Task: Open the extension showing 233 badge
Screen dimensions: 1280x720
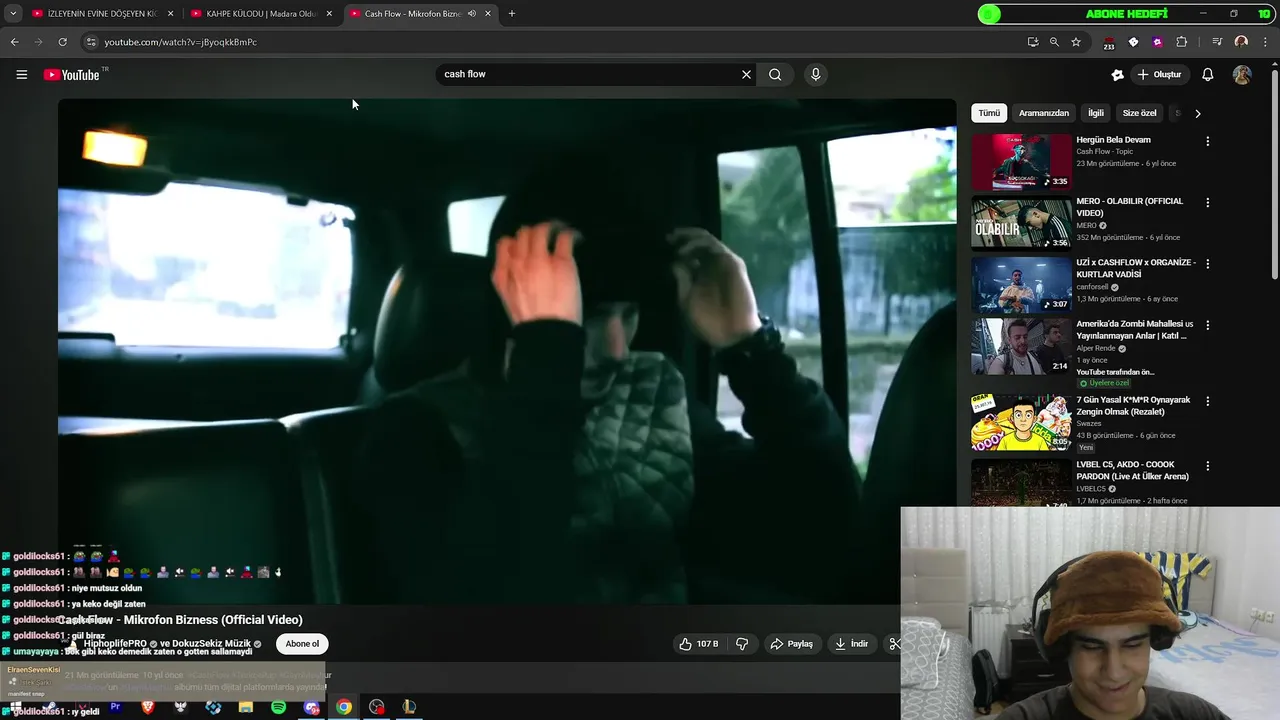Action: [x=1109, y=43]
